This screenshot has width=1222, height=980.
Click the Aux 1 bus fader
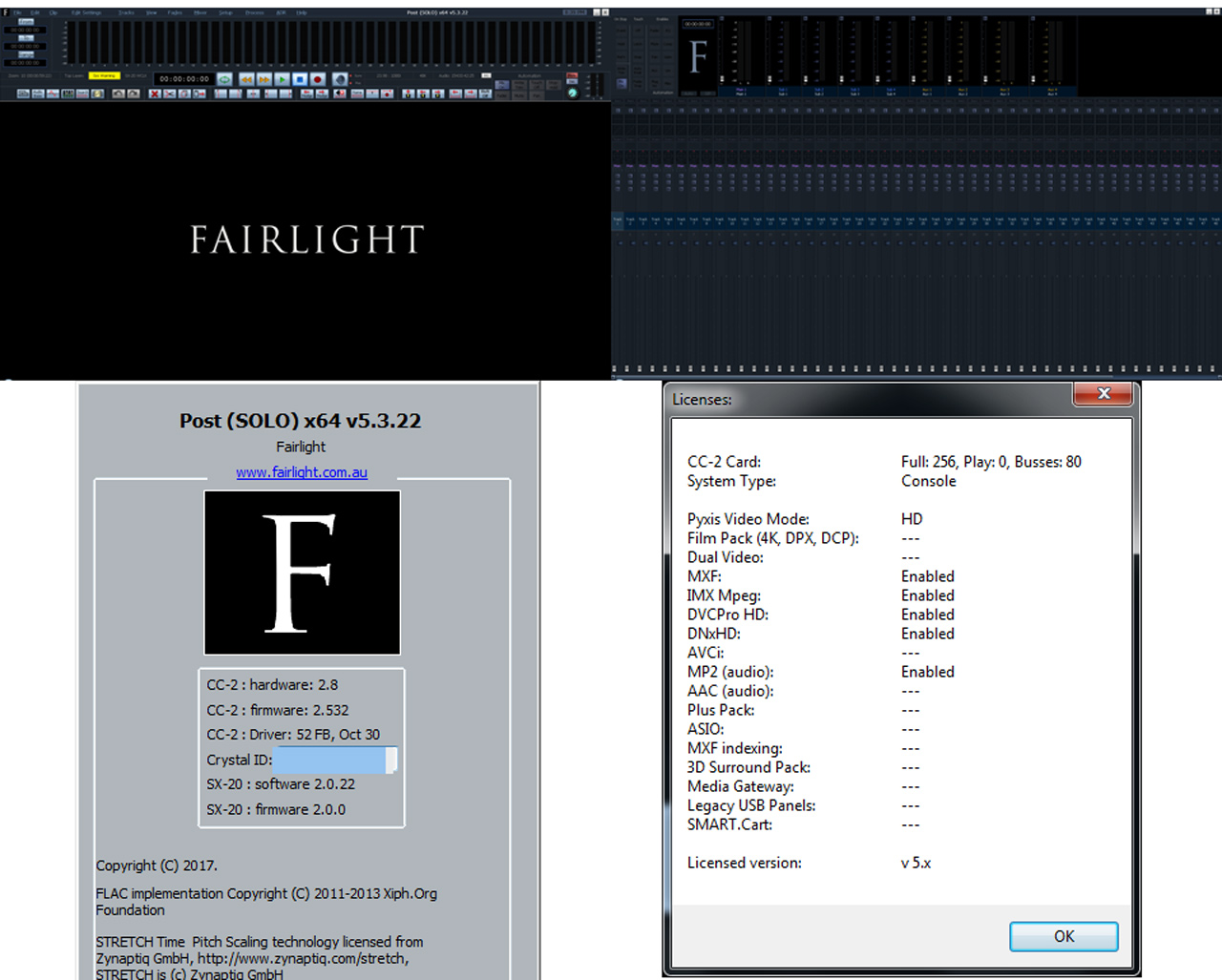click(x=913, y=78)
